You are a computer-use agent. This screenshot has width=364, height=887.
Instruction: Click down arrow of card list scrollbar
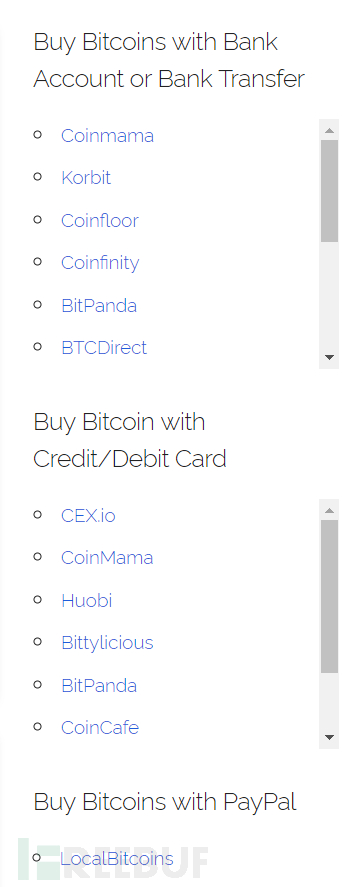329,738
